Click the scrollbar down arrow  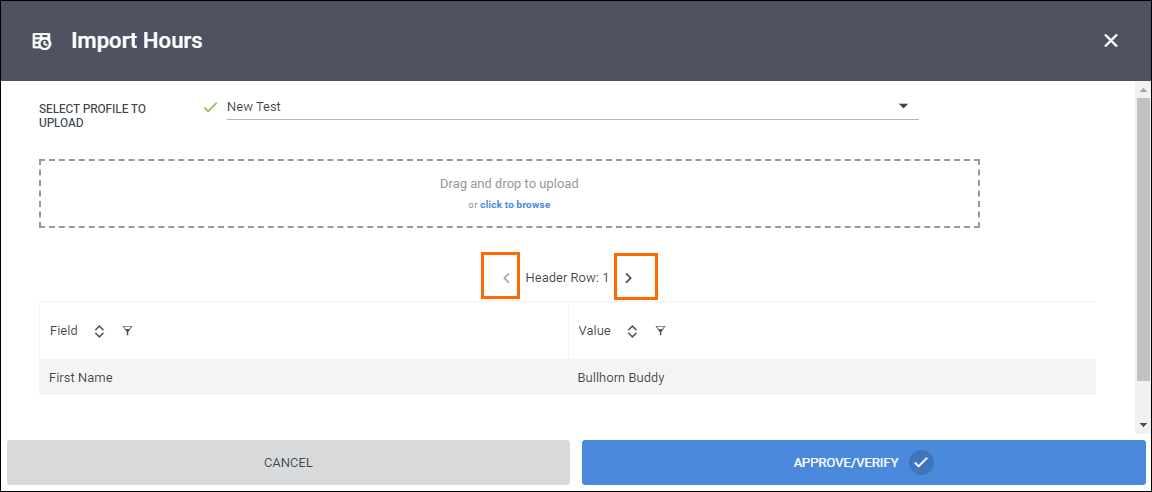pos(1143,425)
